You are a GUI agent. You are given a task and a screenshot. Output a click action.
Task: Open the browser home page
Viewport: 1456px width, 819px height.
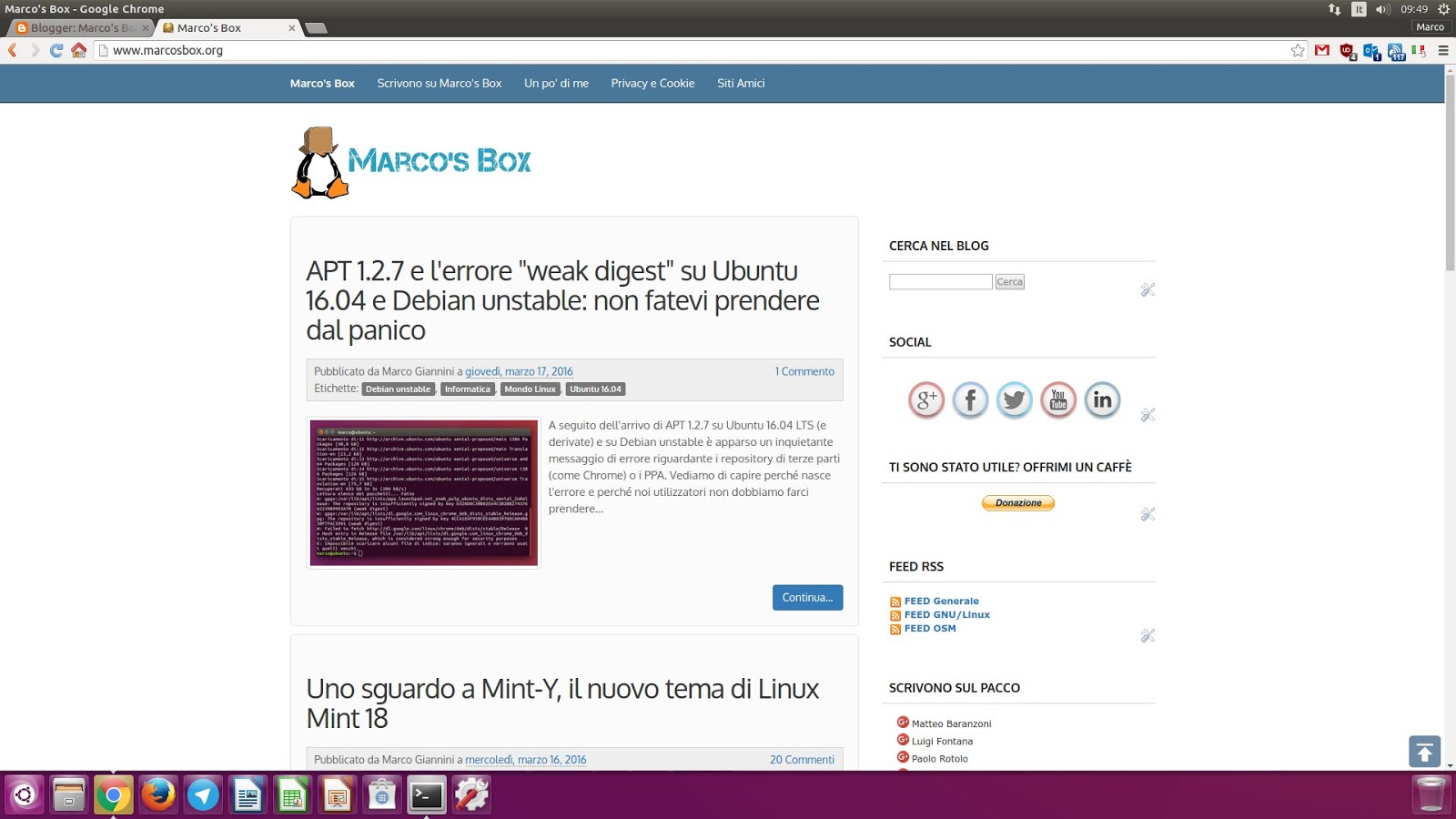79,50
